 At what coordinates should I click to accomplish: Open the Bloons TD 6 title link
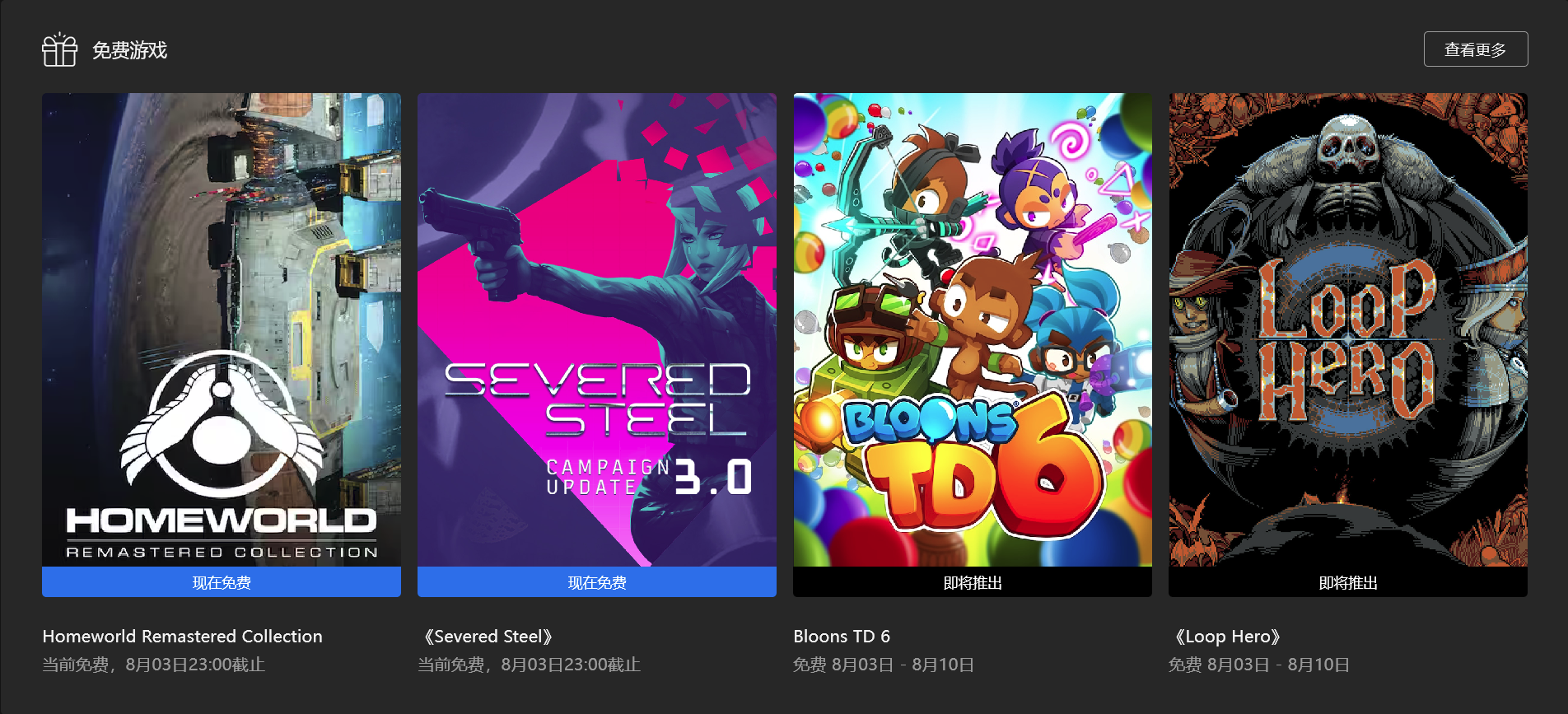point(842,637)
